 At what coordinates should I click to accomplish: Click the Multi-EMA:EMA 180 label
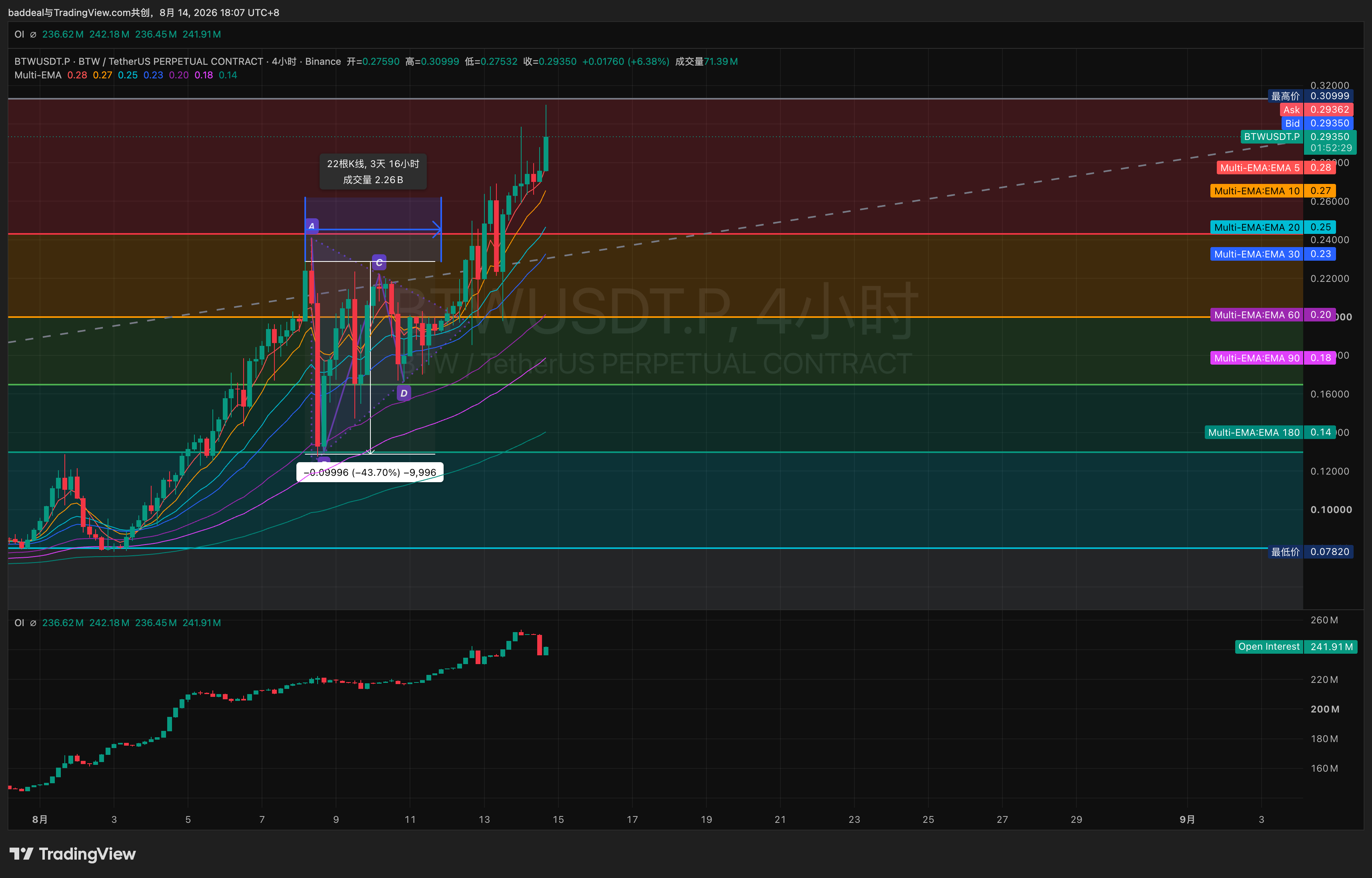[1270, 432]
